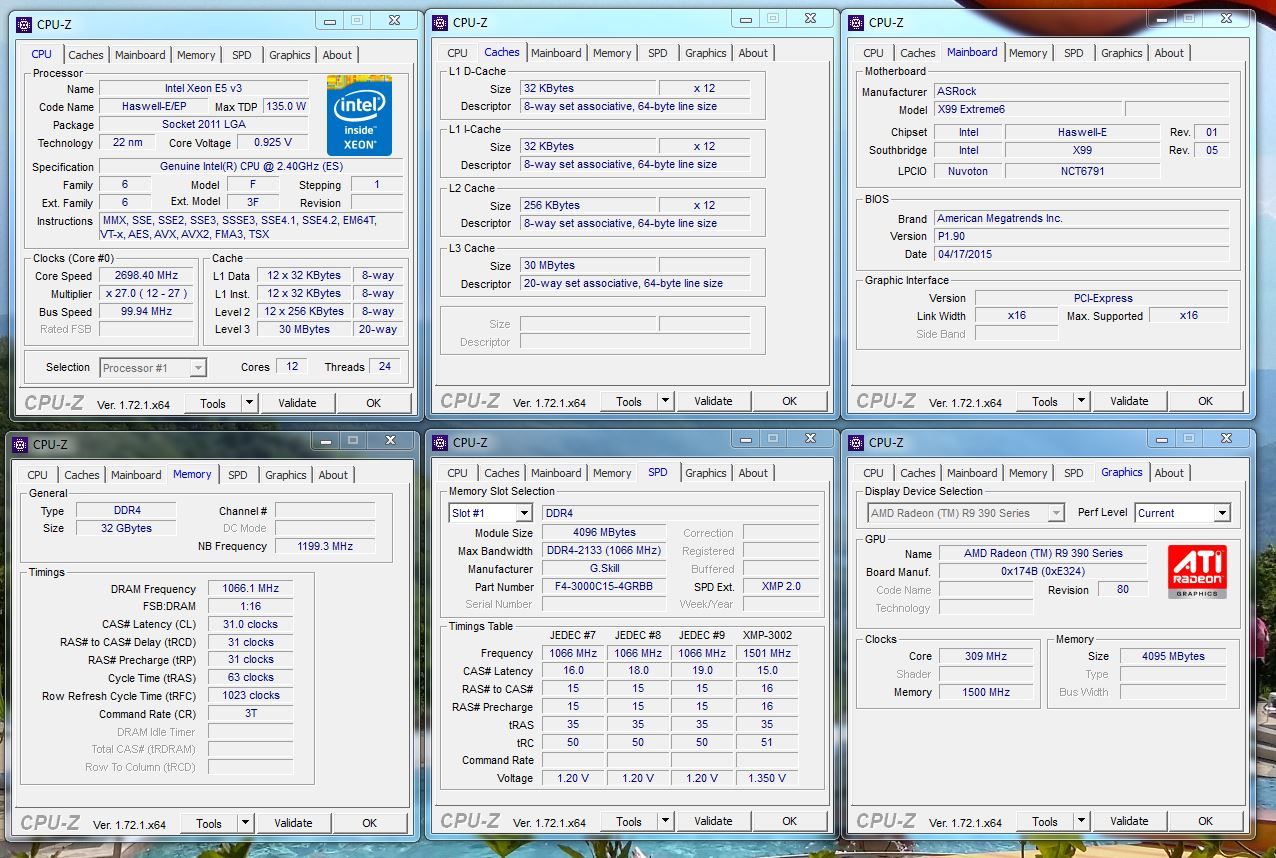
Task: Click the BIOS date 04/17/2015 field
Action: (x=1081, y=255)
